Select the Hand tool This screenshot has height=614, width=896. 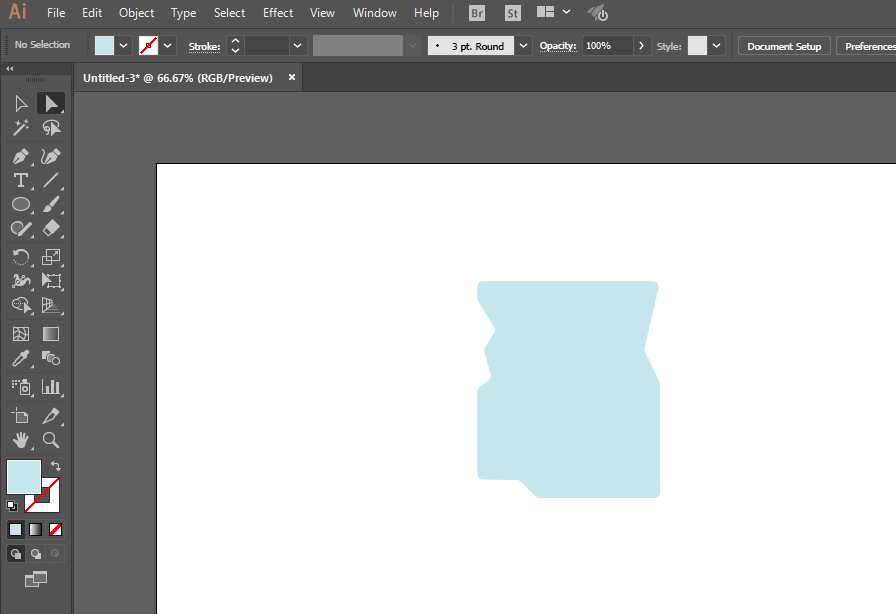(21, 440)
